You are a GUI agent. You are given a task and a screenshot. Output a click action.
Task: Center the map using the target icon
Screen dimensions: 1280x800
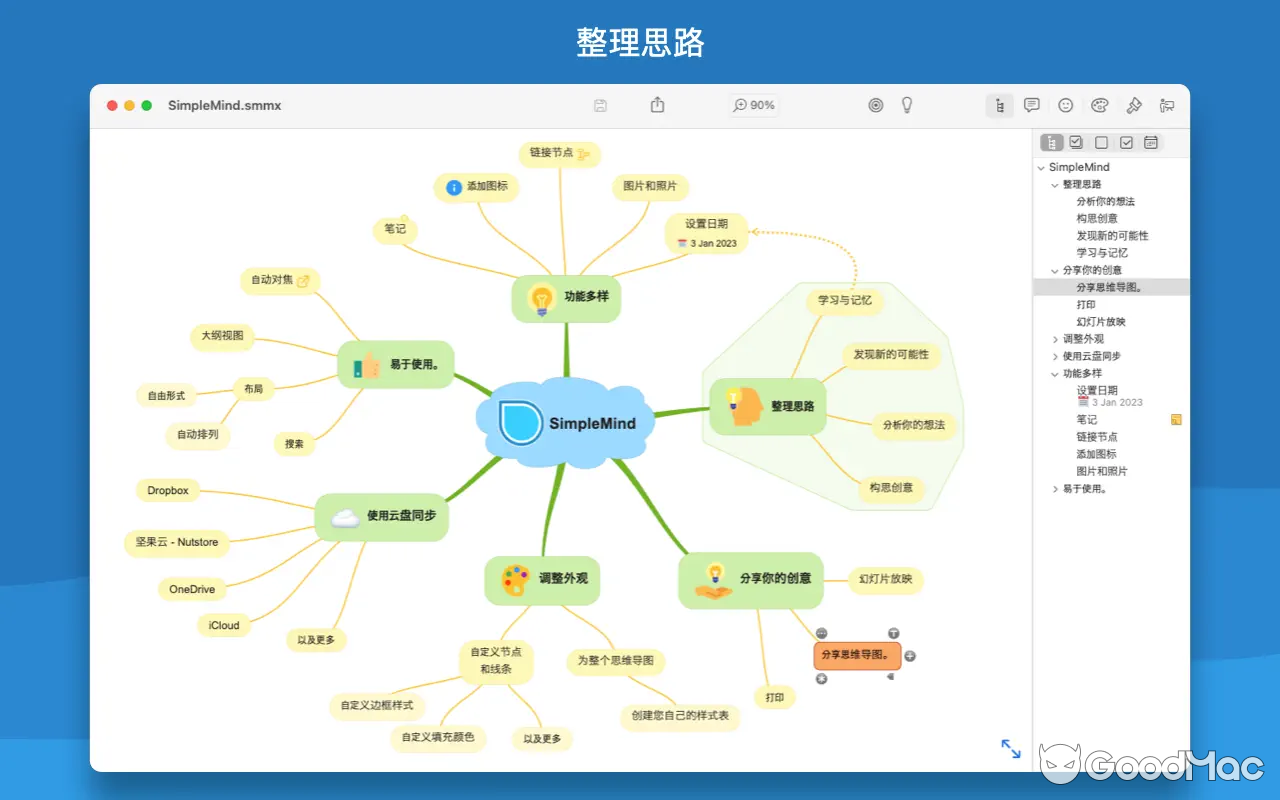pos(876,105)
